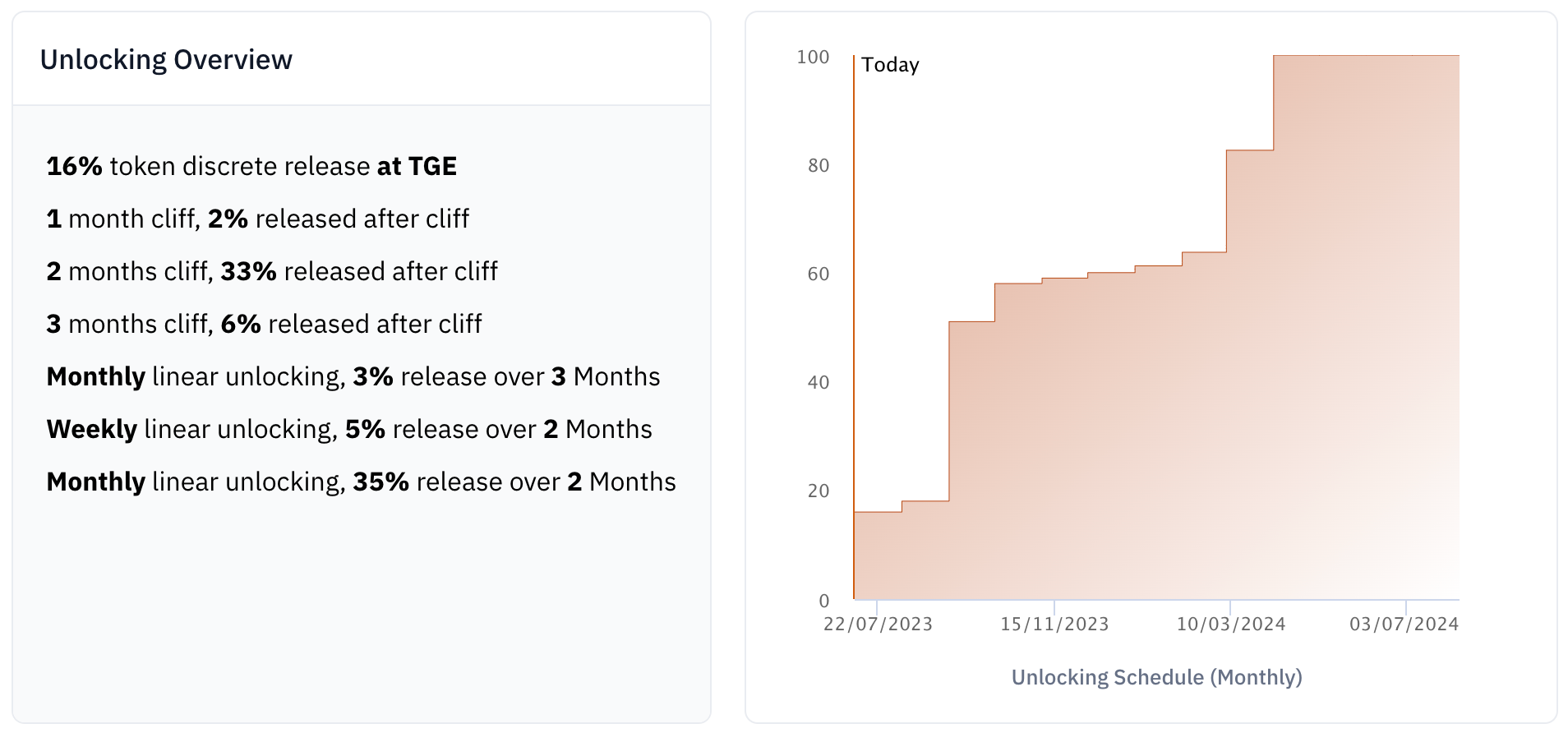Click the 0 label at the y-axis origin
This screenshot has width=1568, height=733.
click(x=823, y=601)
